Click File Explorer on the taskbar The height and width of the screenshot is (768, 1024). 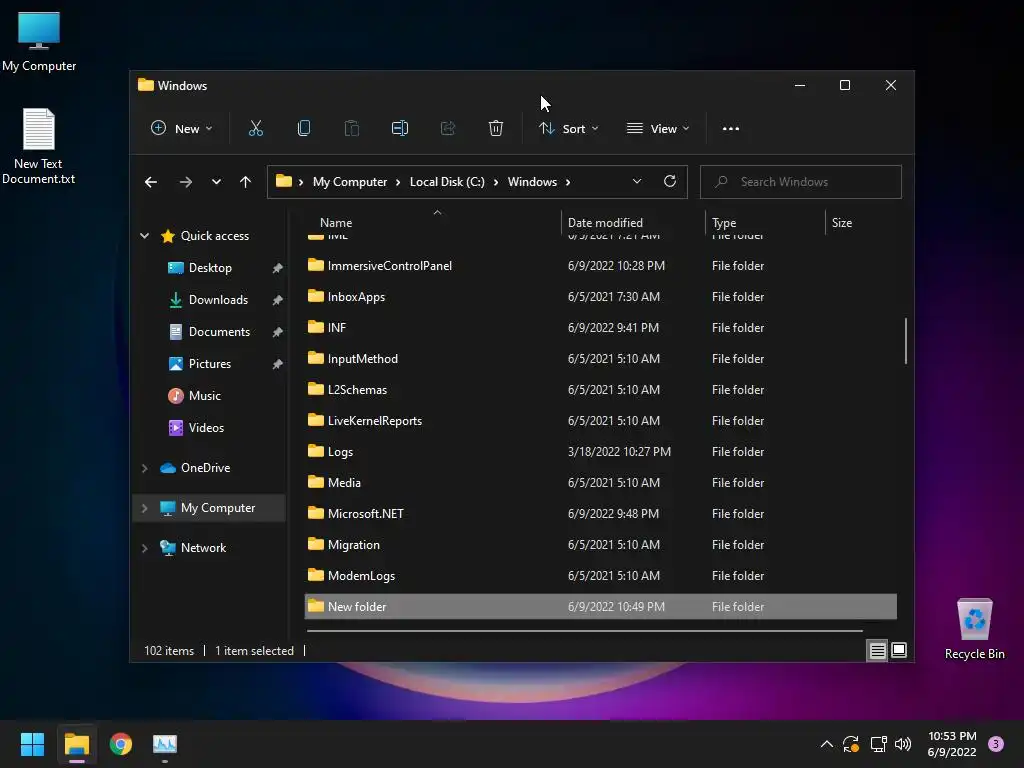(76, 744)
